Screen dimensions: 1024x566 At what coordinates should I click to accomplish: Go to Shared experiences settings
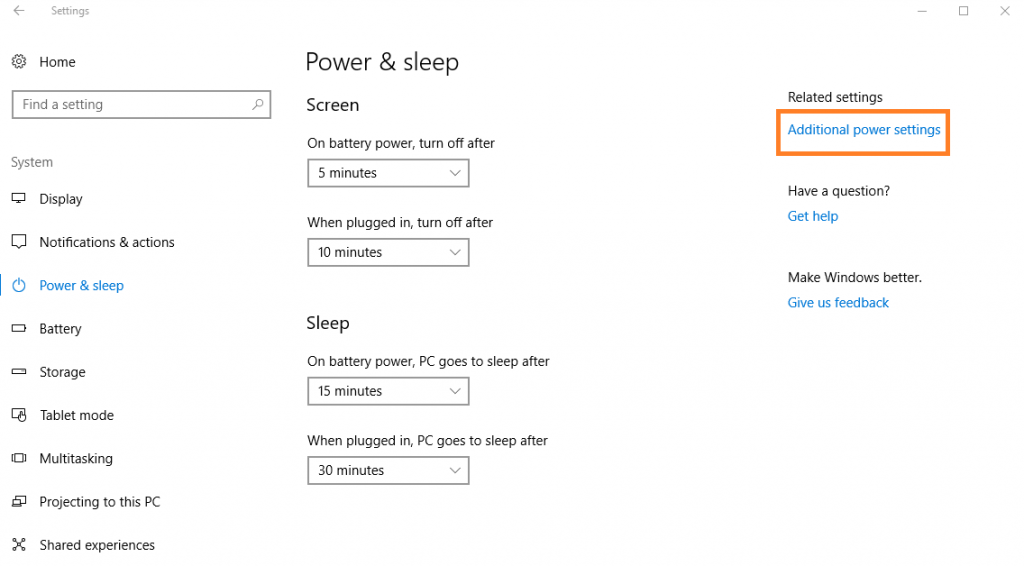point(97,545)
